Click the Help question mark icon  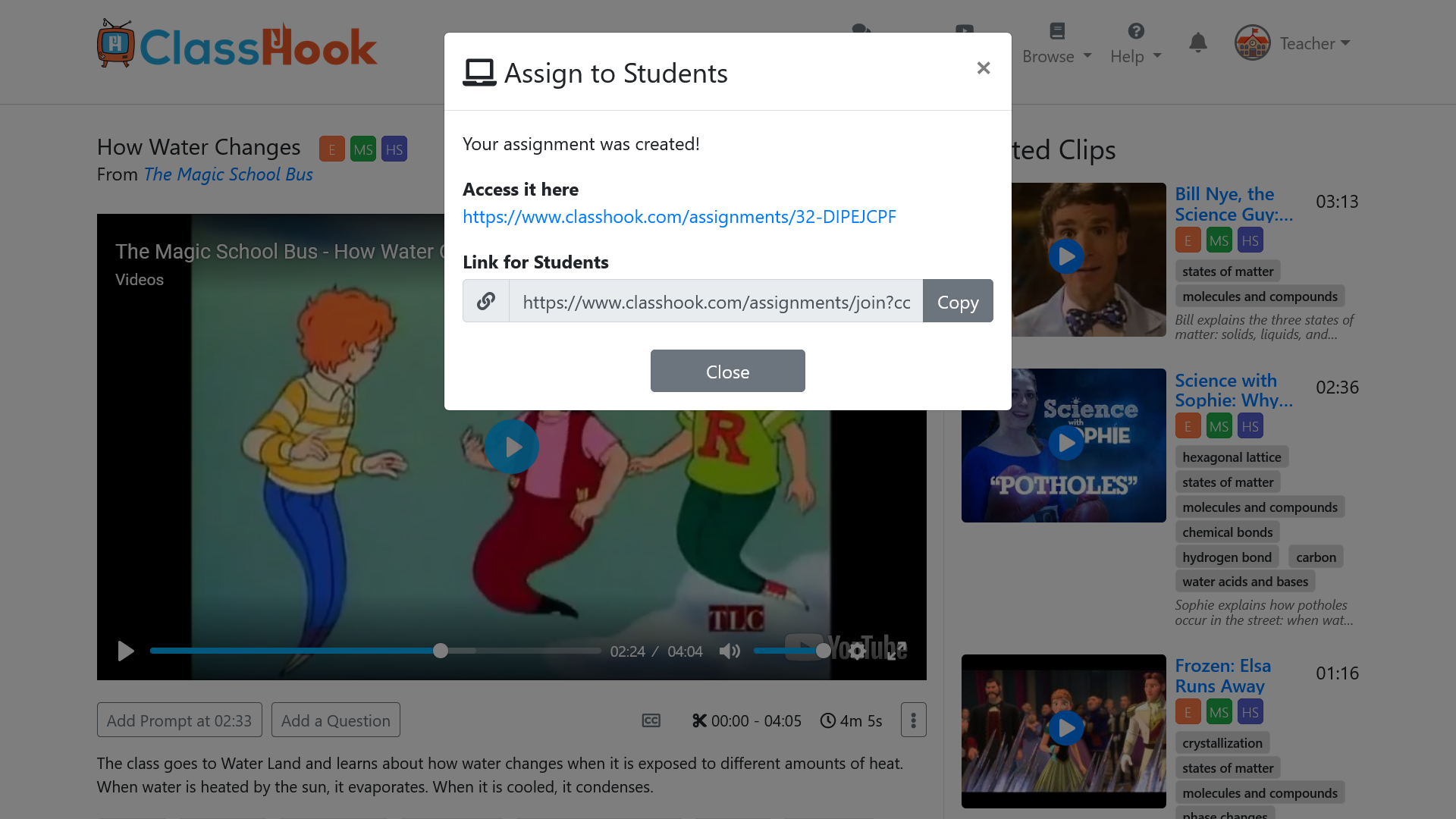coord(1135,31)
